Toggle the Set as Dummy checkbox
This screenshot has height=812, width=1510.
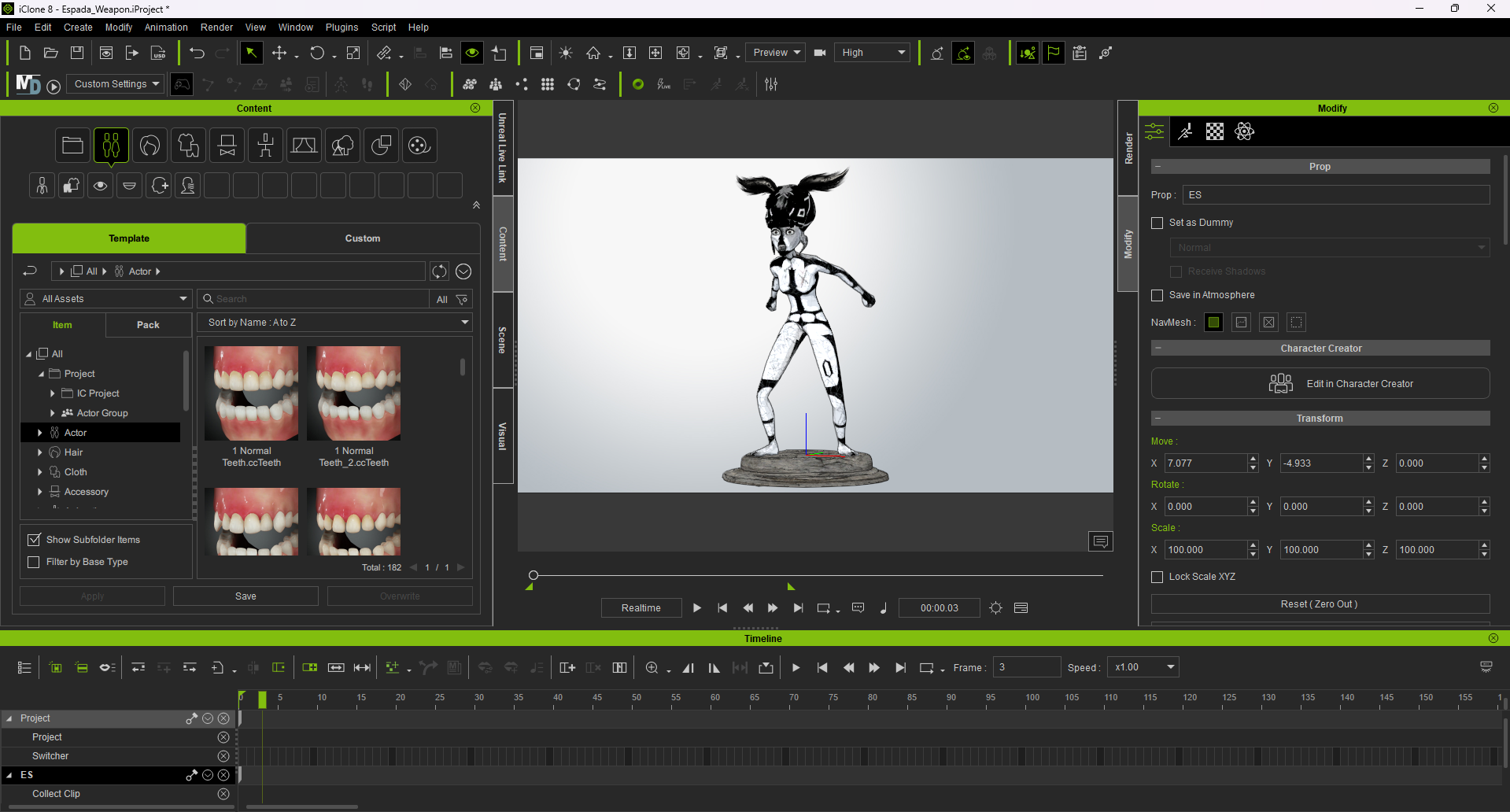click(1157, 223)
